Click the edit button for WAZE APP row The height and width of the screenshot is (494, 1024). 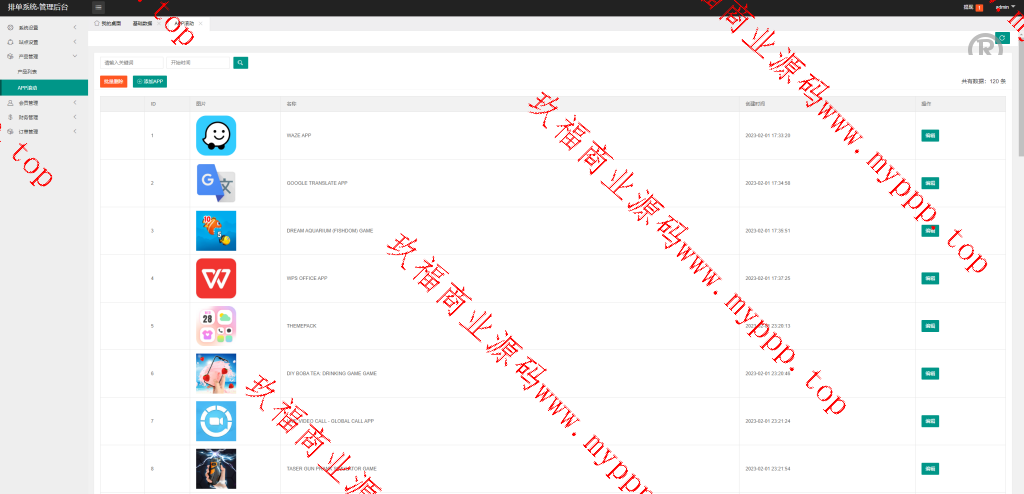pyautogui.click(x=929, y=135)
